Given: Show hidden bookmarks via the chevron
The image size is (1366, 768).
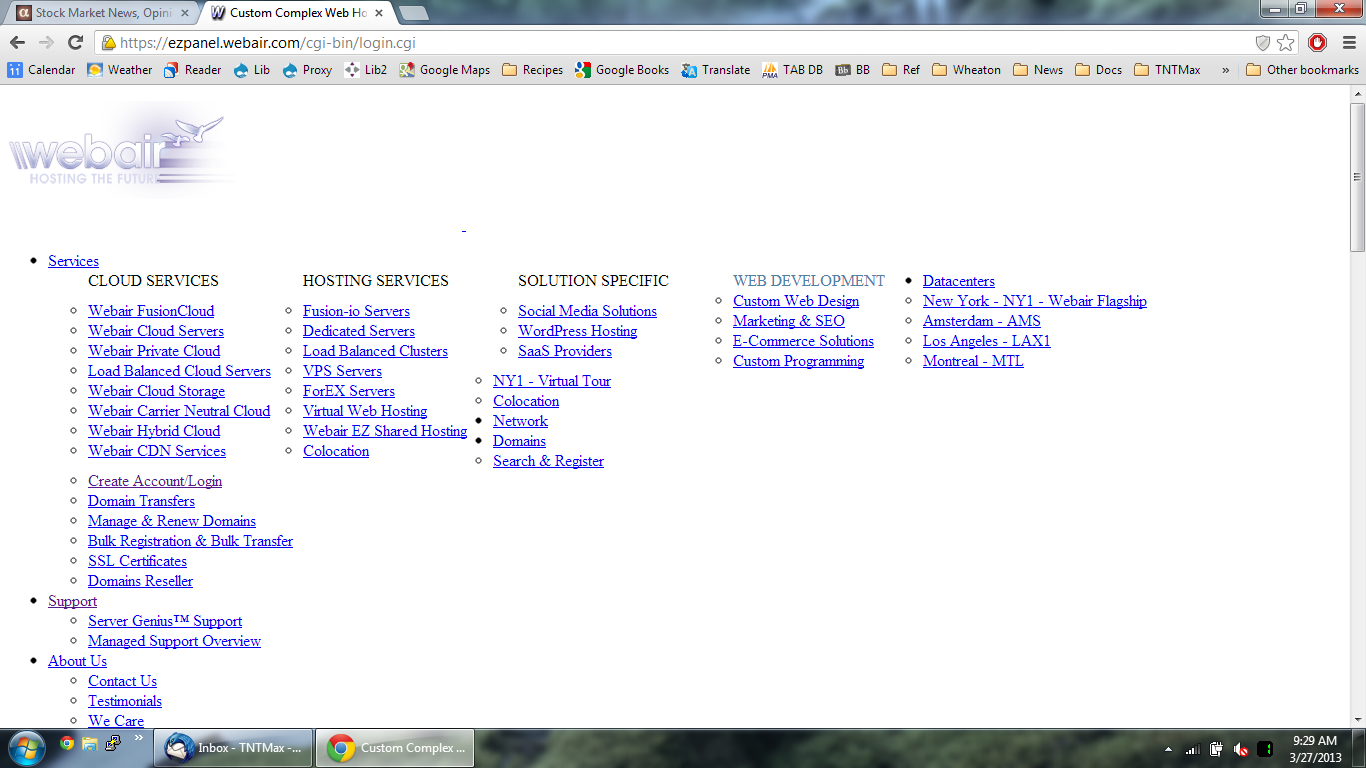Looking at the screenshot, I should point(1225,70).
